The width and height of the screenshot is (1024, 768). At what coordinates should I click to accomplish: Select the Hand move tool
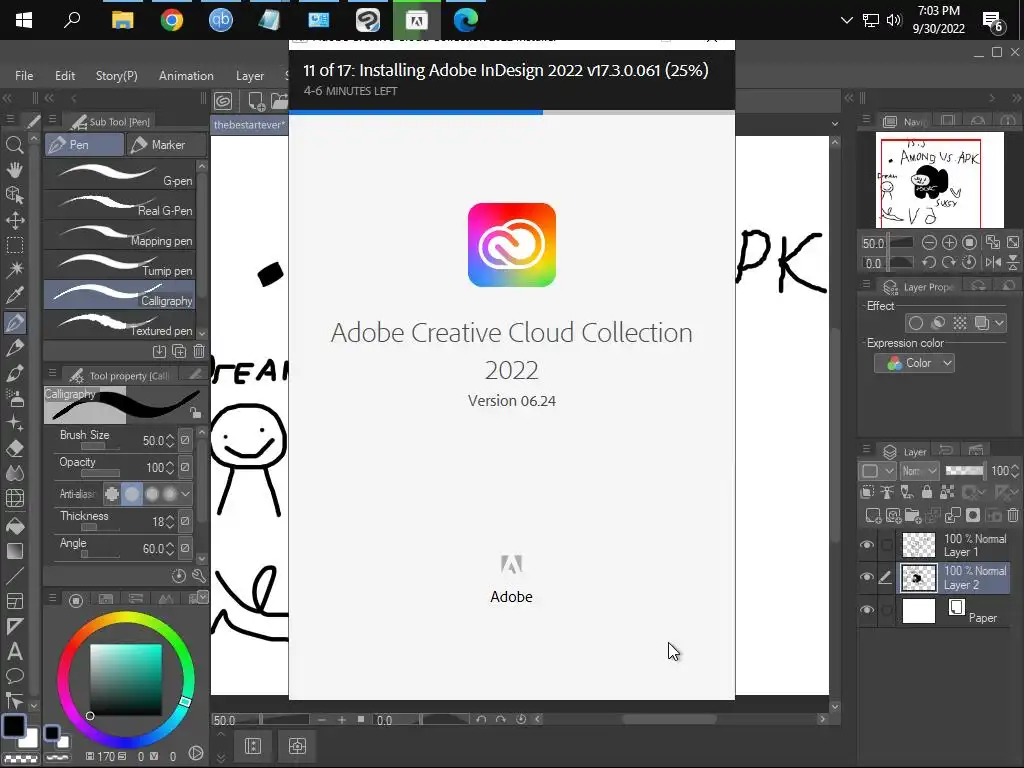(x=14, y=170)
